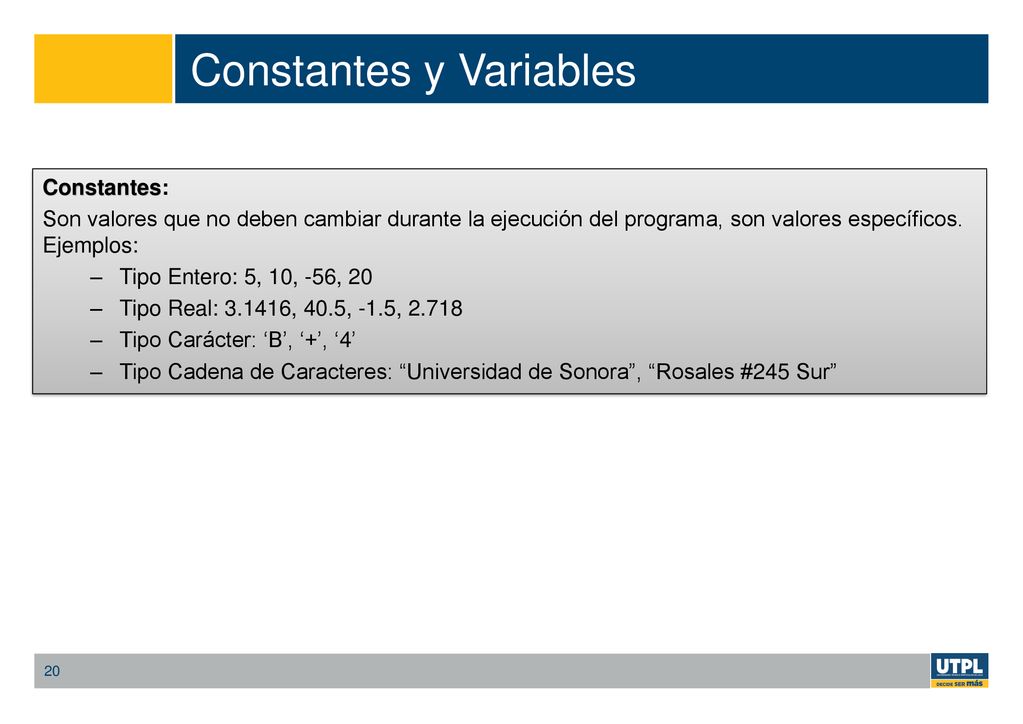The height and width of the screenshot is (724, 1023).
Task: Click the gray footer bar
Action: click(483, 671)
